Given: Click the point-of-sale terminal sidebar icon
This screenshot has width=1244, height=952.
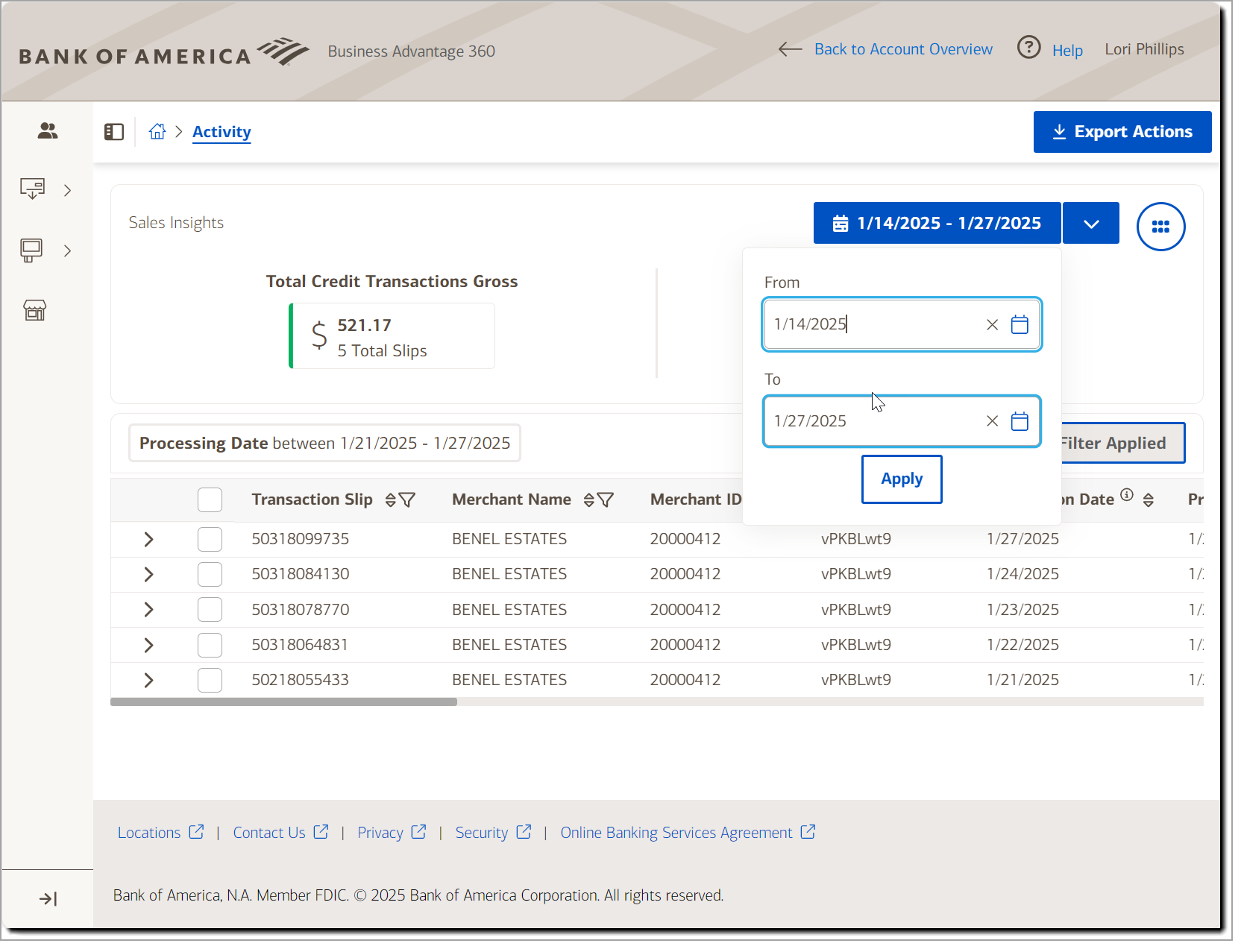Looking at the screenshot, I should (x=31, y=251).
